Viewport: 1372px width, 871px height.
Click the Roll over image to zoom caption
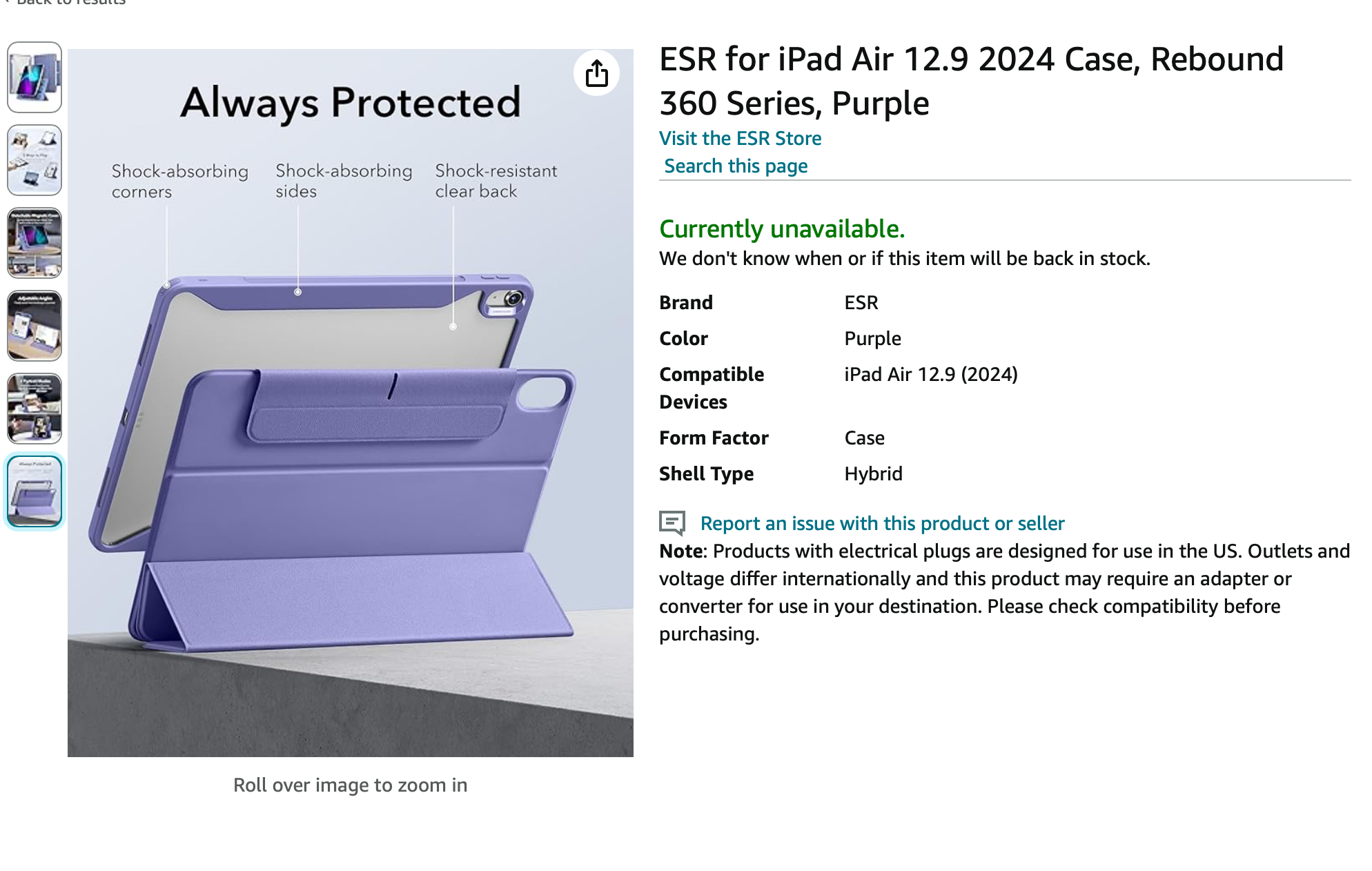tap(350, 785)
